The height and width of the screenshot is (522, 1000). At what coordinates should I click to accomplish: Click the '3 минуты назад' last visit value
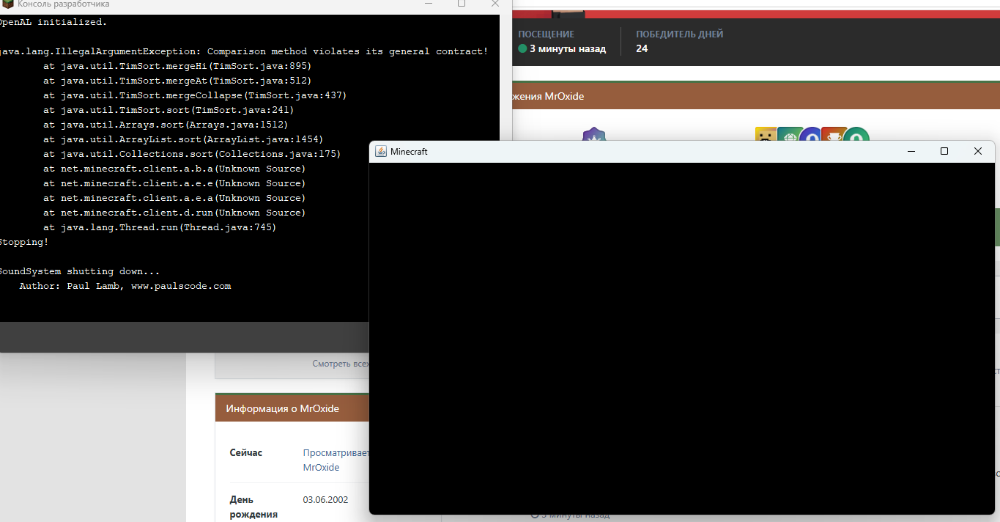tap(568, 48)
